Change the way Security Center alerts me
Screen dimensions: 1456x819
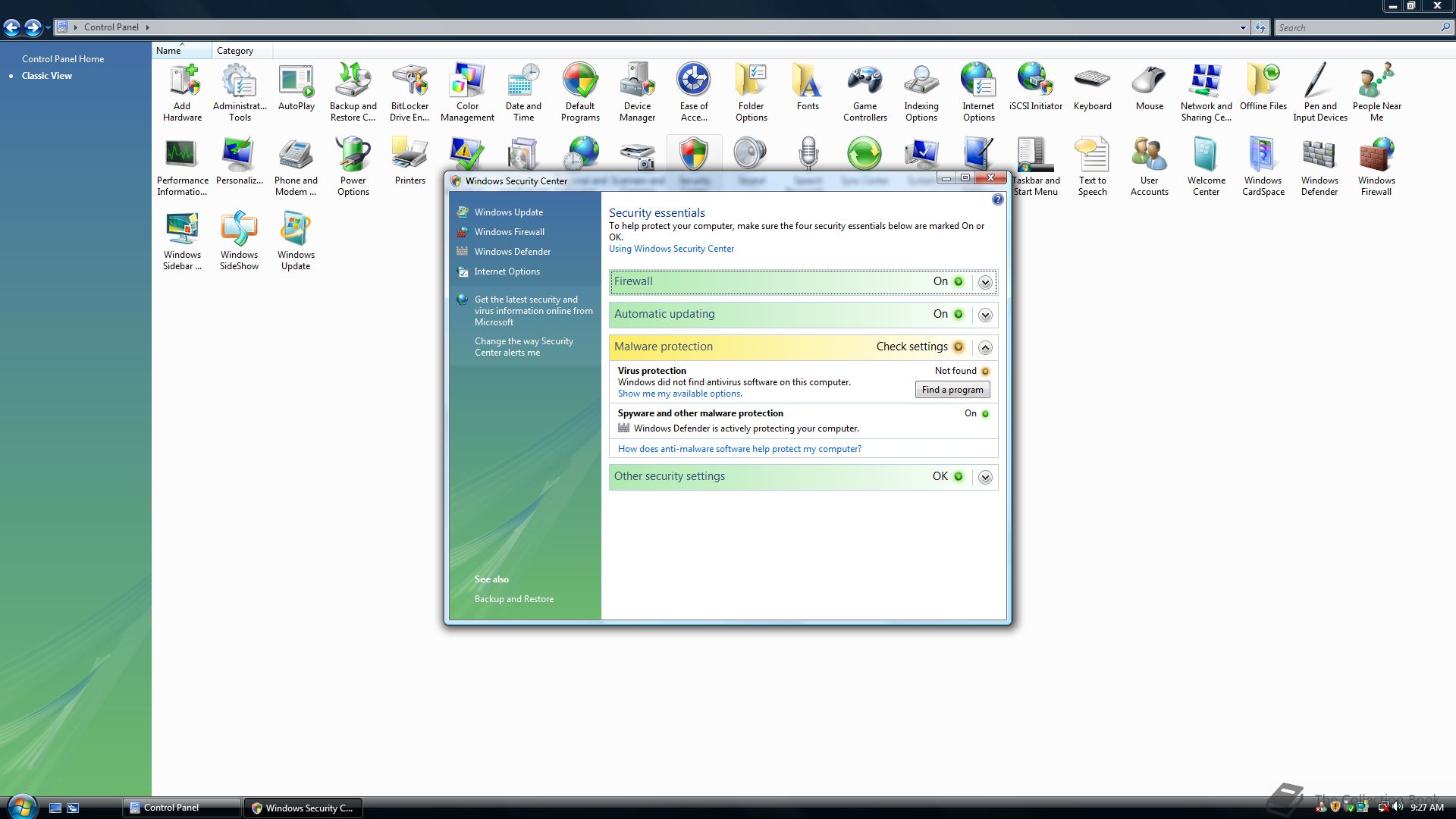(x=523, y=347)
